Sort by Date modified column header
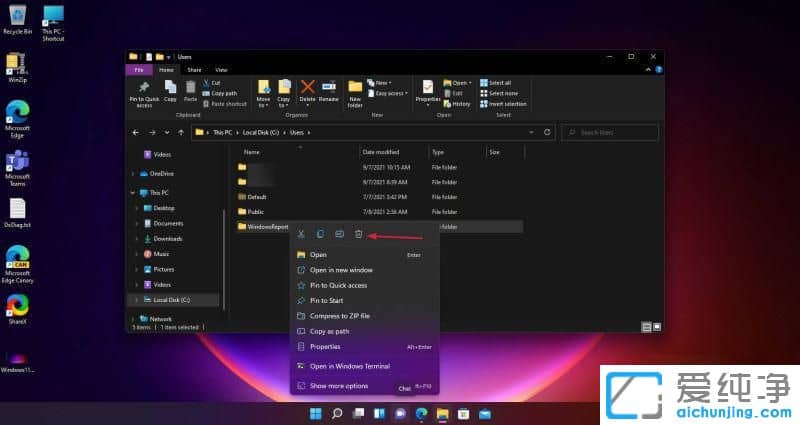 [381, 152]
